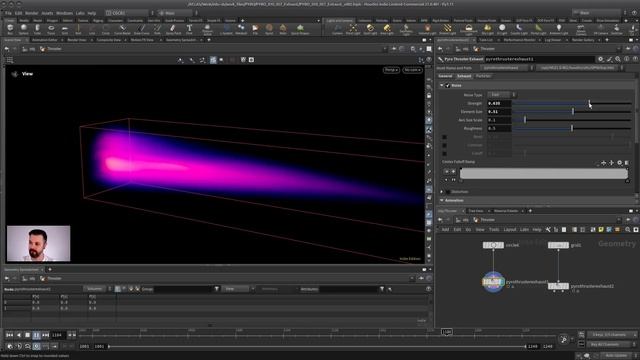The height and width of the screenshot is (360, 640).
Task: Expand the Distortion section
Action: click(442, 191)
